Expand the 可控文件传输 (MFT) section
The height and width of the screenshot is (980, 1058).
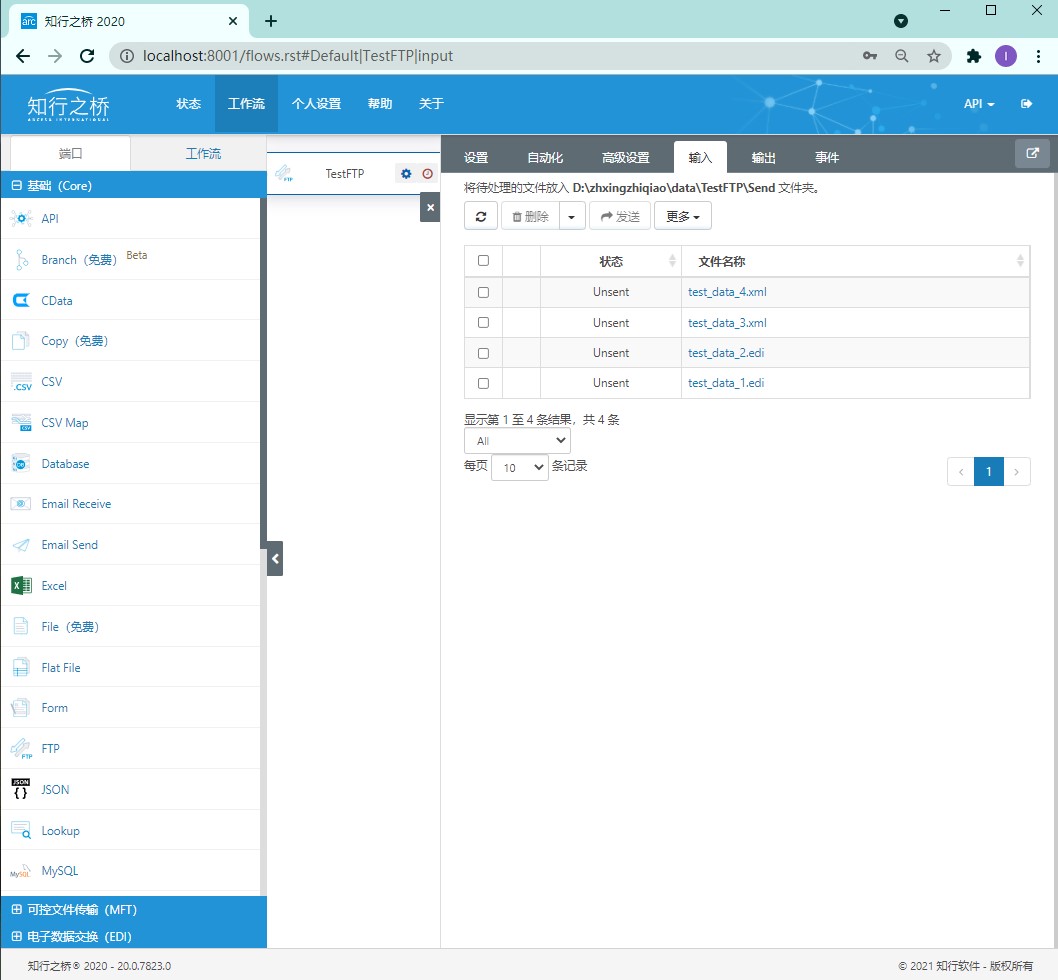tap(16, 910)
